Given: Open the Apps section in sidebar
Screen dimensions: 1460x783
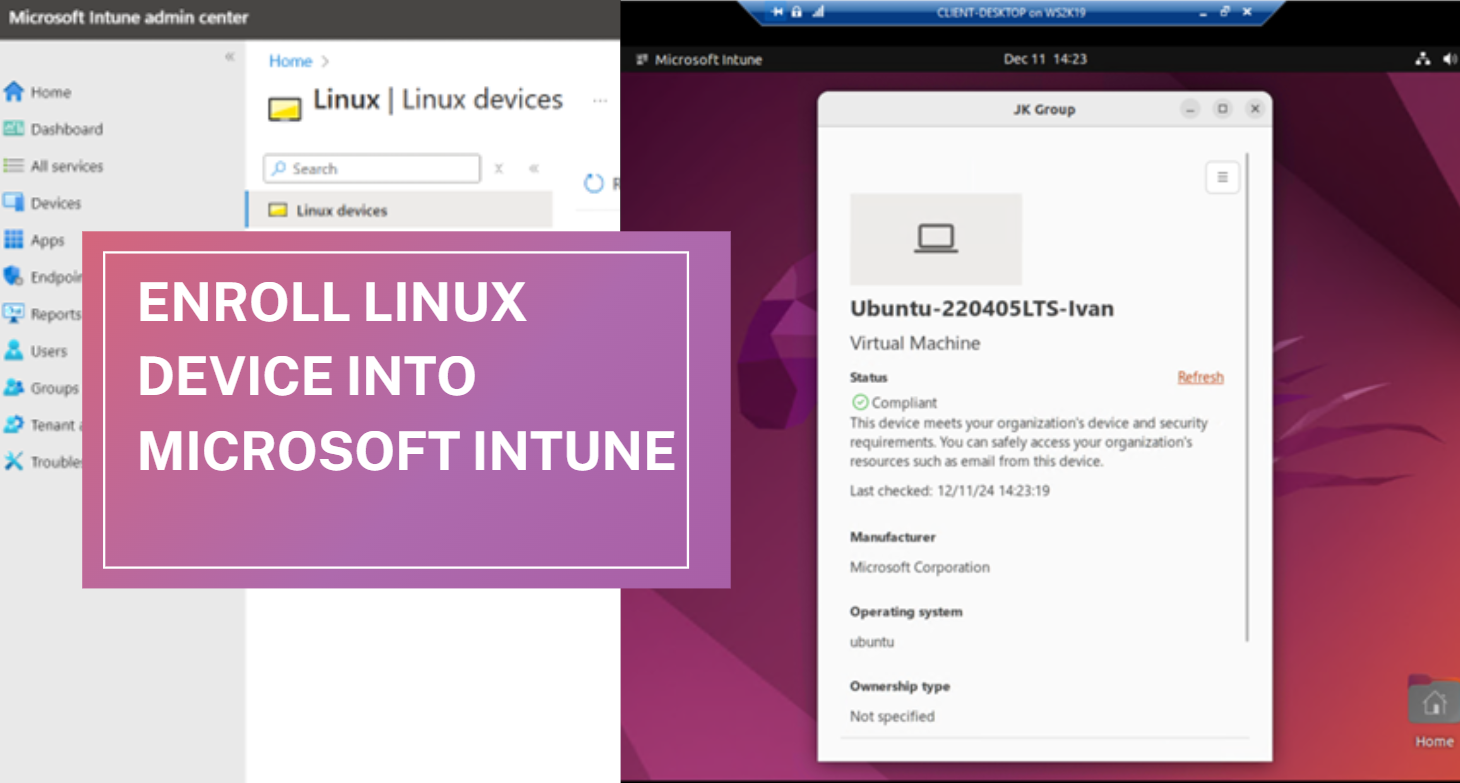Looking at the screenshot, I should pyautogui.click(x=34, y=240).
